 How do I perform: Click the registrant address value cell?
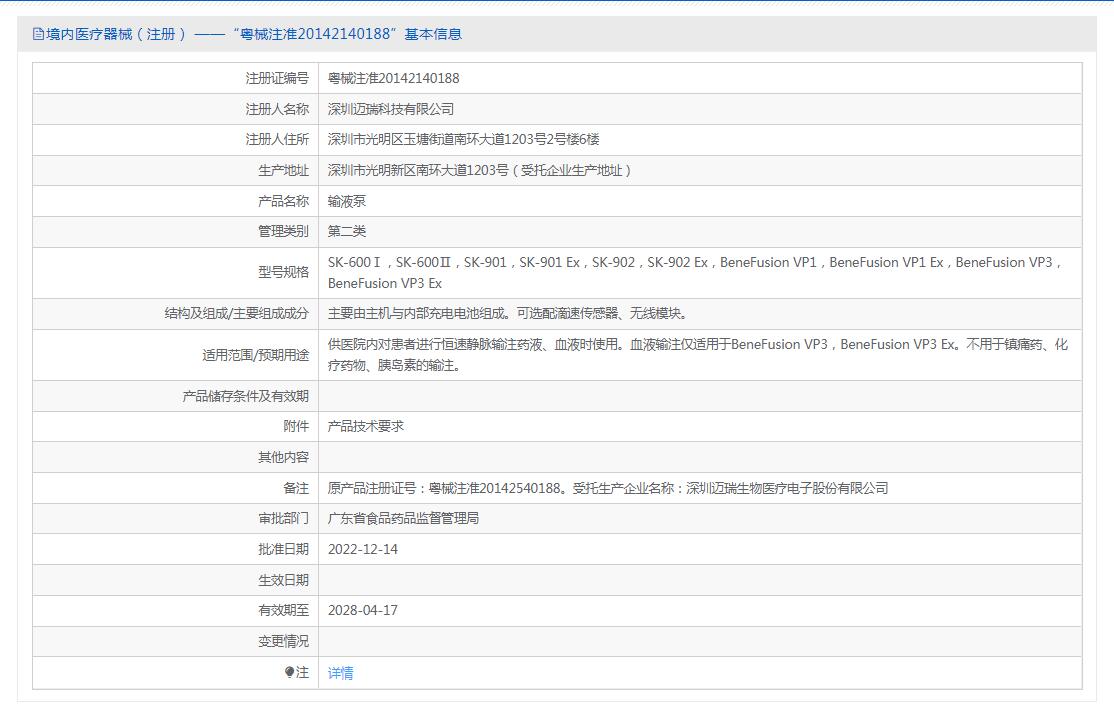point(463,139)
